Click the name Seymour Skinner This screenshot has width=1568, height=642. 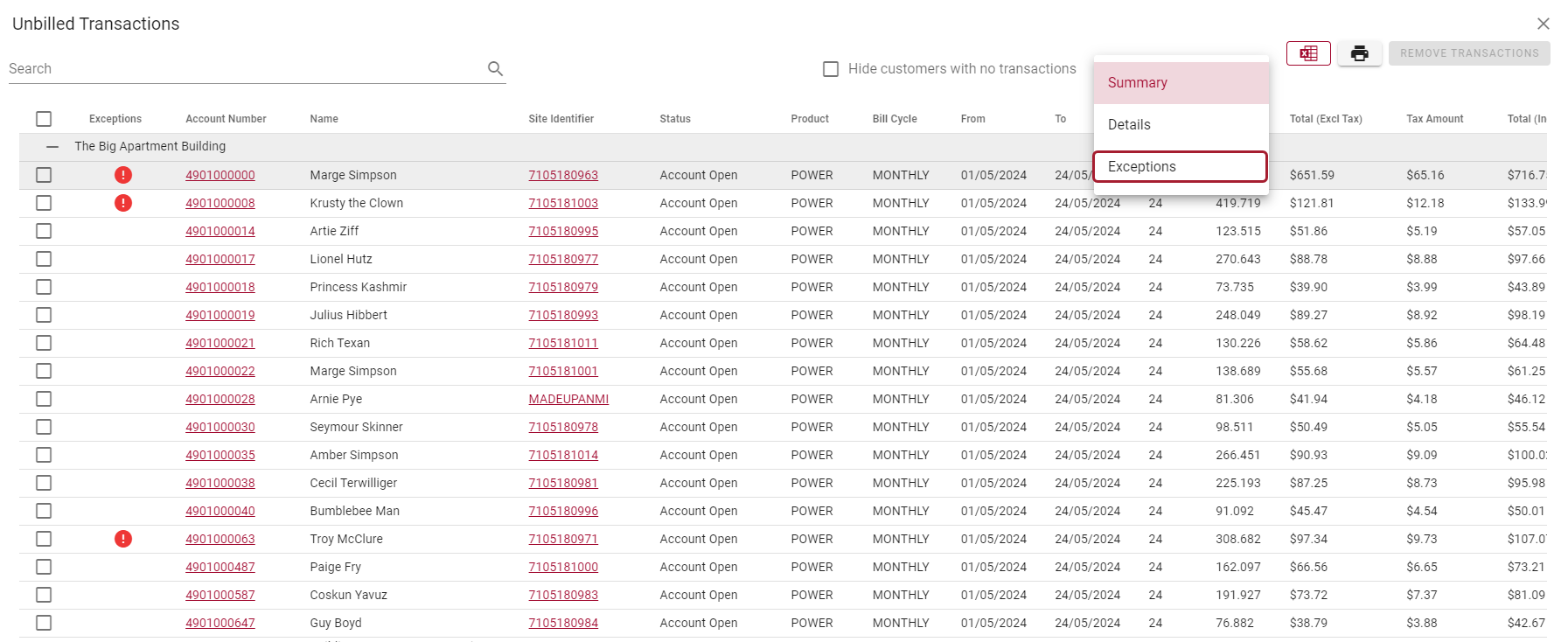click(356, 427)
